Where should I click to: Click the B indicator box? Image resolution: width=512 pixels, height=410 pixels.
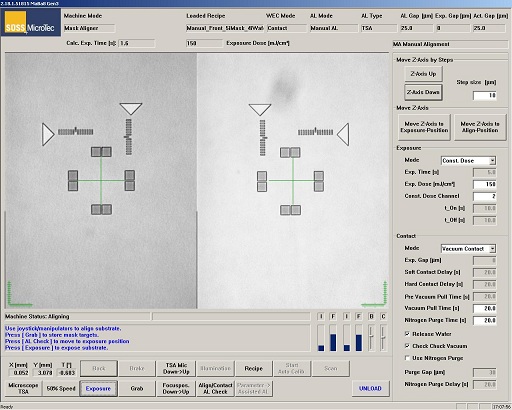point(371,316)
